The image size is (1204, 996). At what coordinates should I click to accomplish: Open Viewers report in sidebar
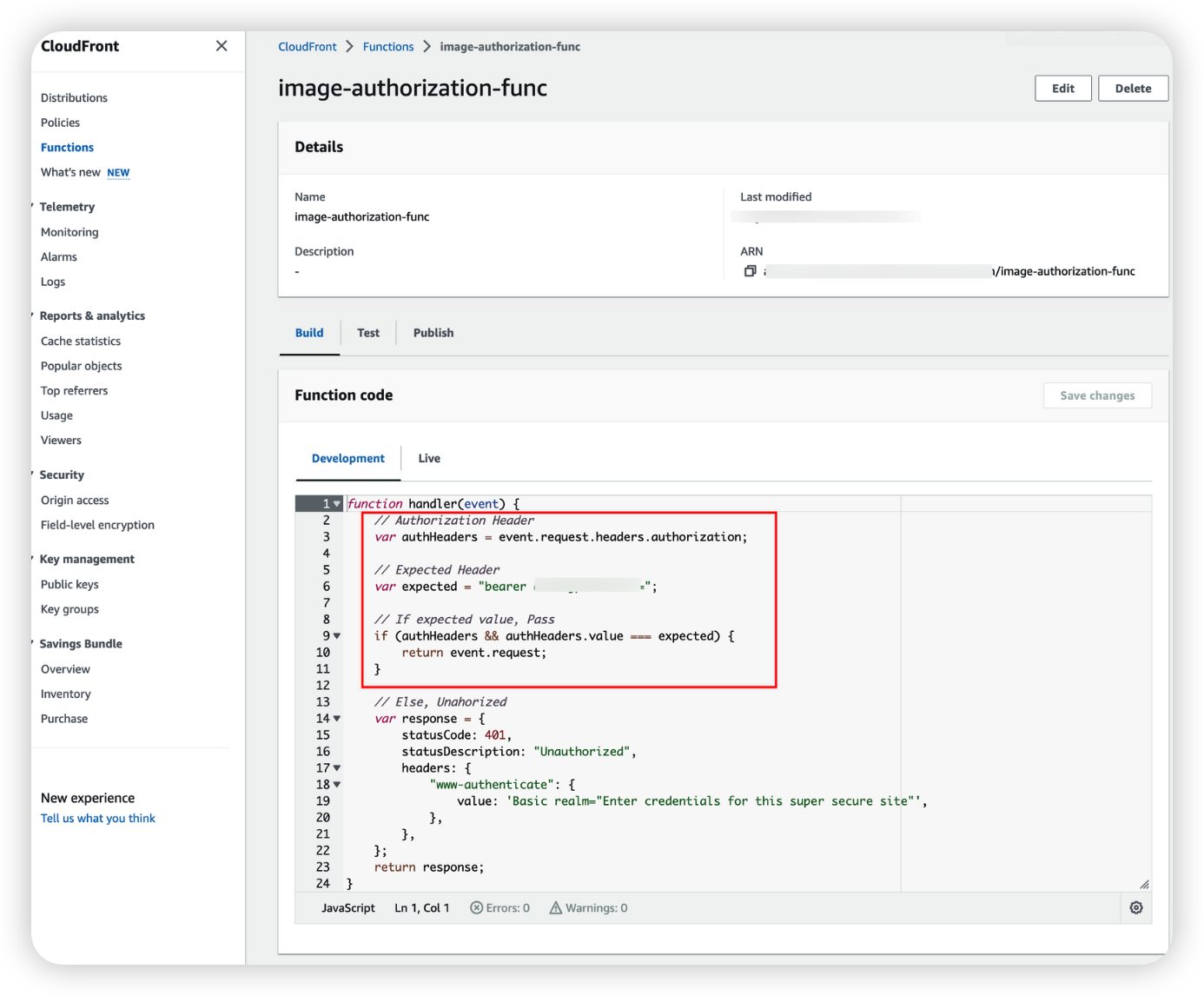coord(61,441)
